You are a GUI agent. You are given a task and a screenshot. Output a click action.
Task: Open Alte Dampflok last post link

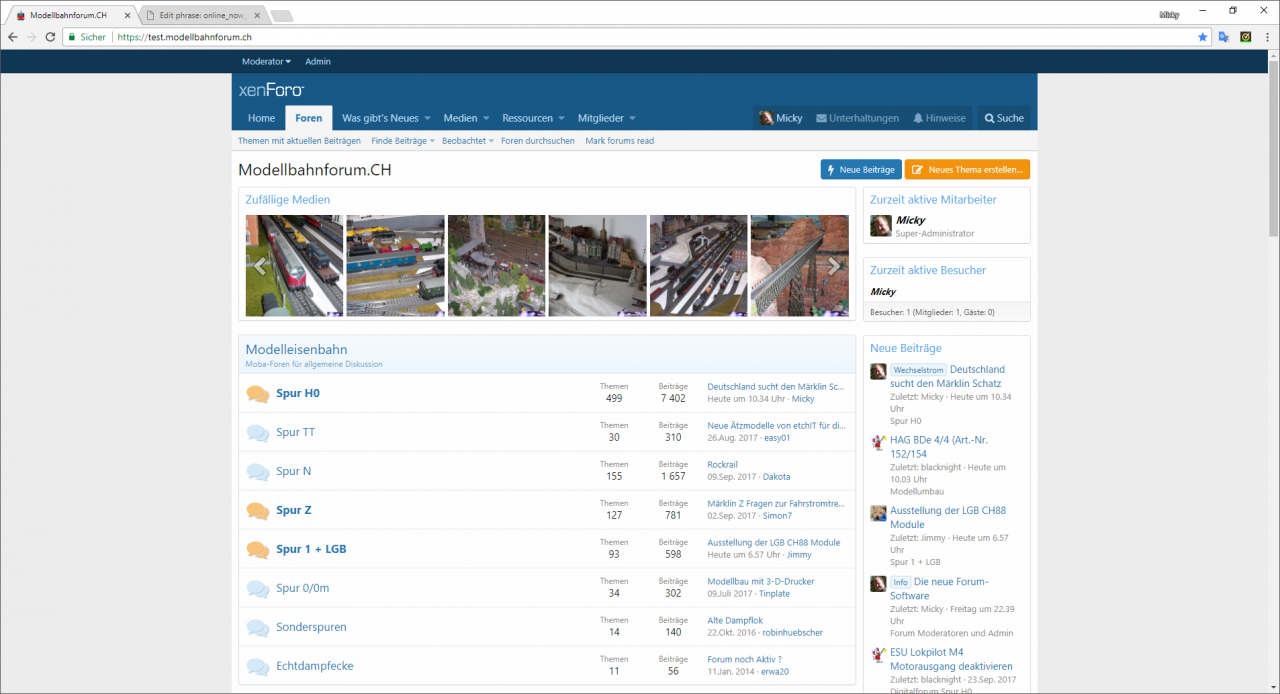tap(735, 621)
